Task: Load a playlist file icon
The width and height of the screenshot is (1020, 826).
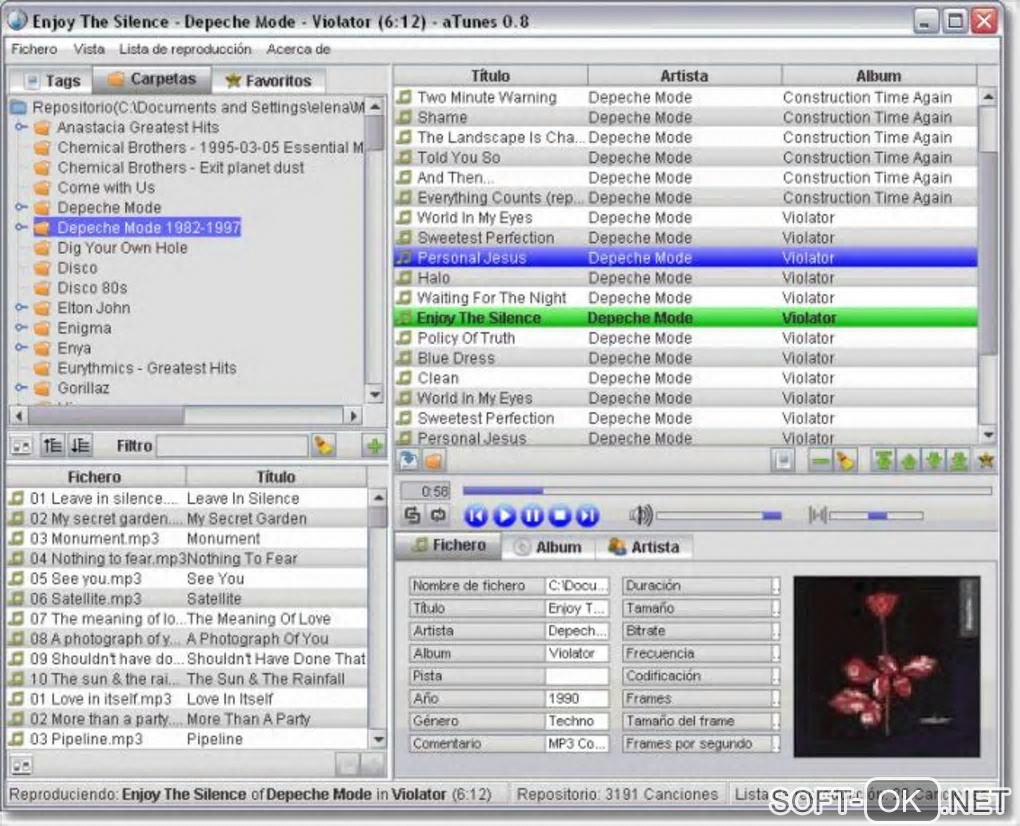Action: (x=409, y=460)
